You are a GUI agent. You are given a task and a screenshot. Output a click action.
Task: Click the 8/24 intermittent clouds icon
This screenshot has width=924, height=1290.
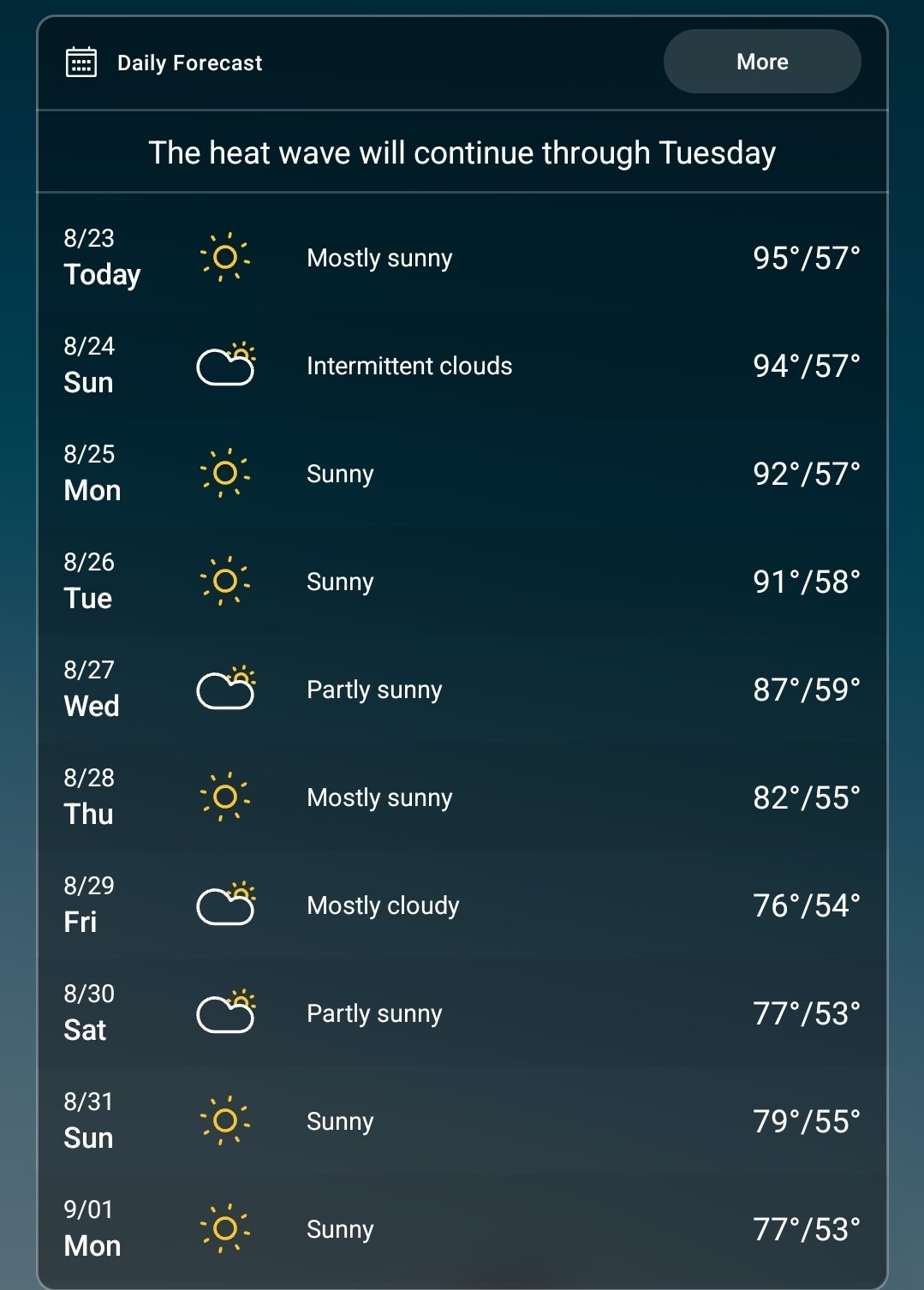coord(226,365)
